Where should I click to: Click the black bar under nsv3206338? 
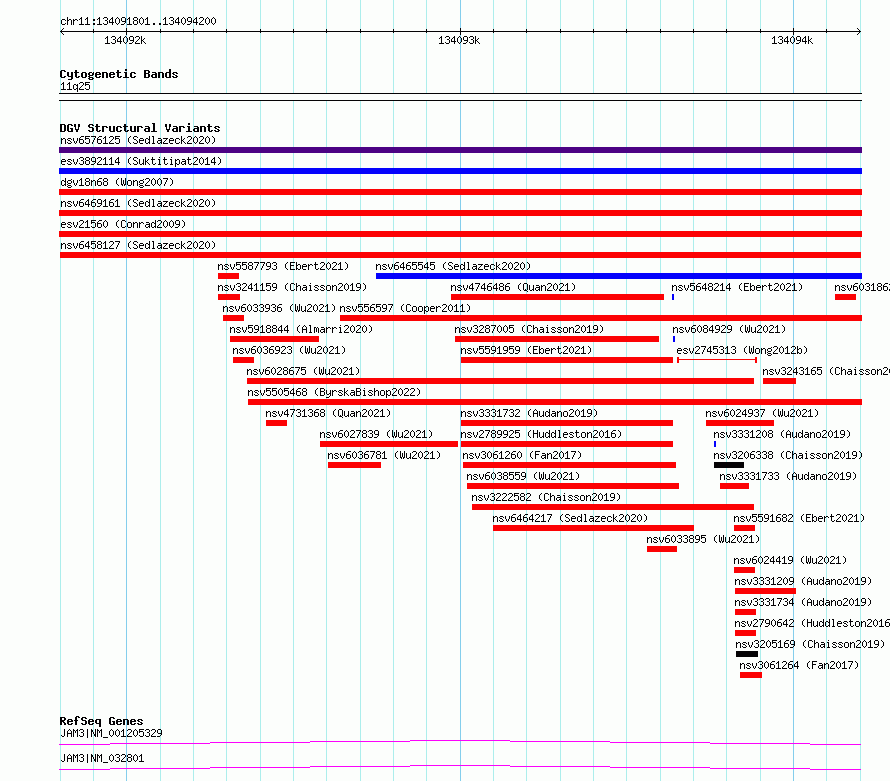pyautogui.click(x=729, y=465)
